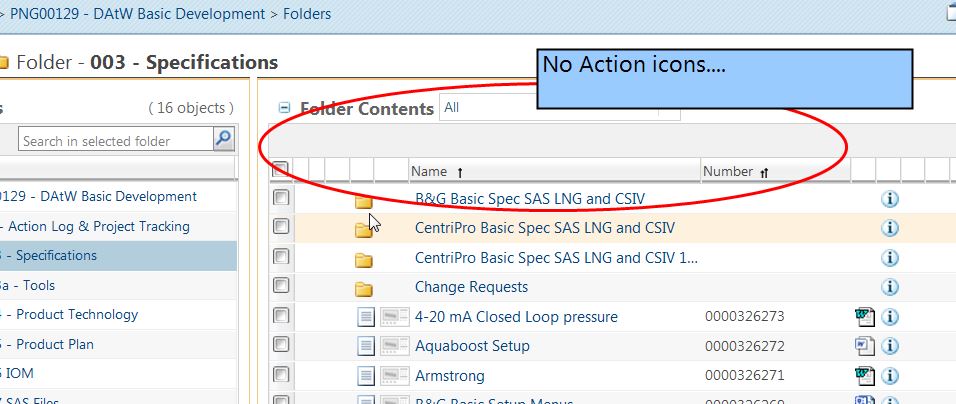Viewport: 956px width, 404px height.
Task: Click document icon next to Armstrong
Action: coord(365,375)
